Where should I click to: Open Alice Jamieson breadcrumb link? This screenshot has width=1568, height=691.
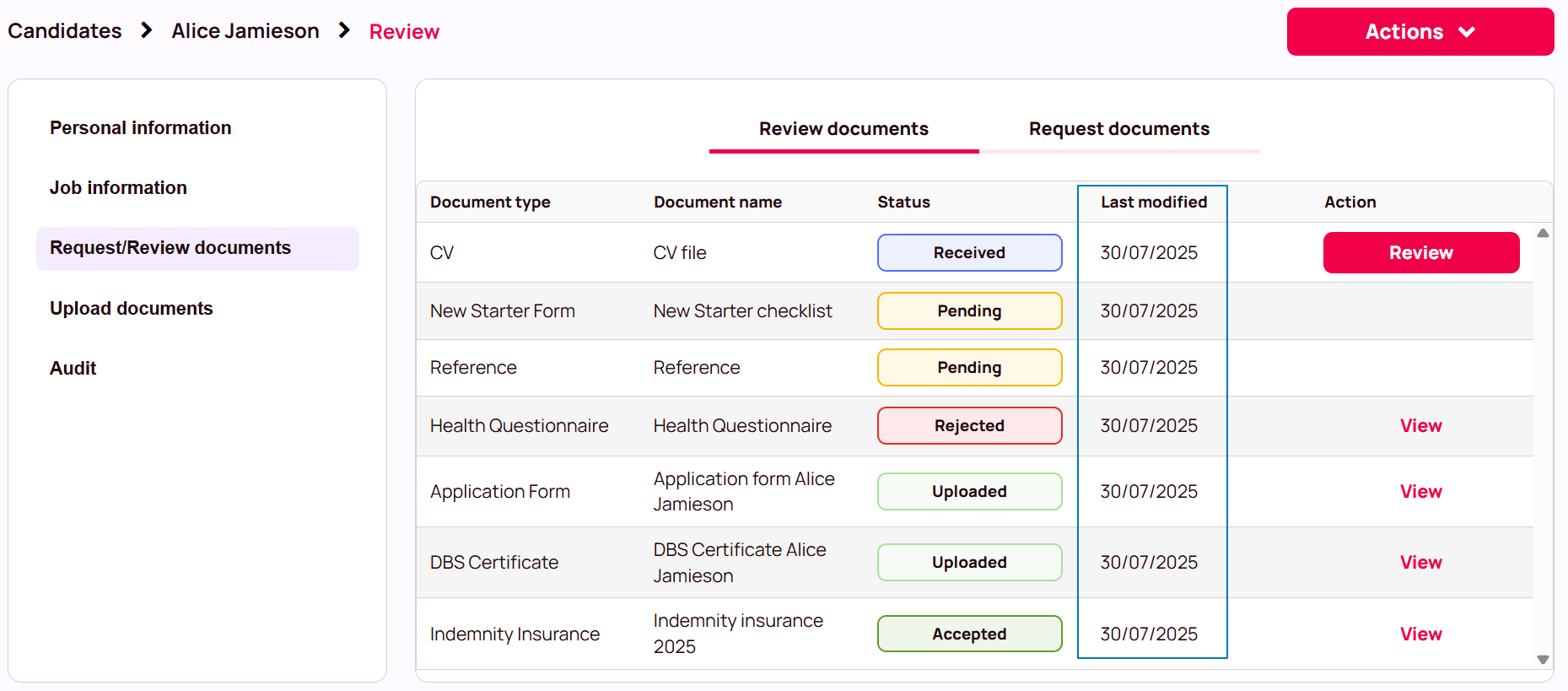(245, 31)
